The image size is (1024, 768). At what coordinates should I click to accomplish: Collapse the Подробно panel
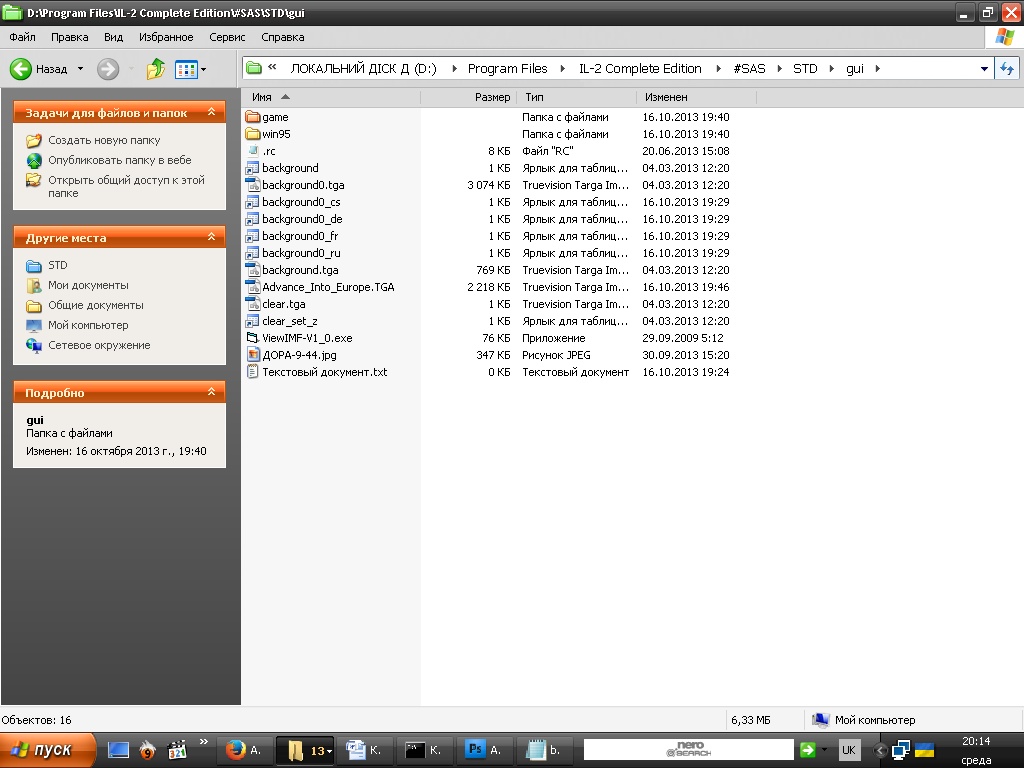(212, 392)
